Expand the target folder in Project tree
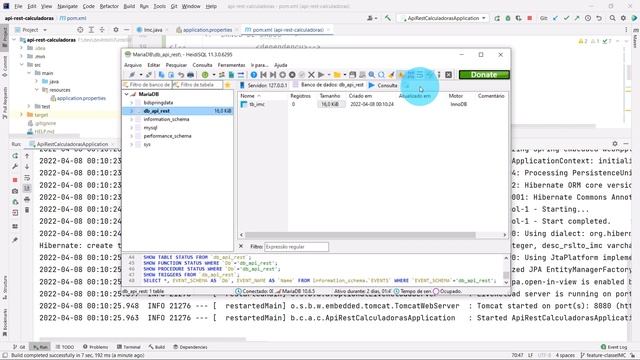 point(22,115)
